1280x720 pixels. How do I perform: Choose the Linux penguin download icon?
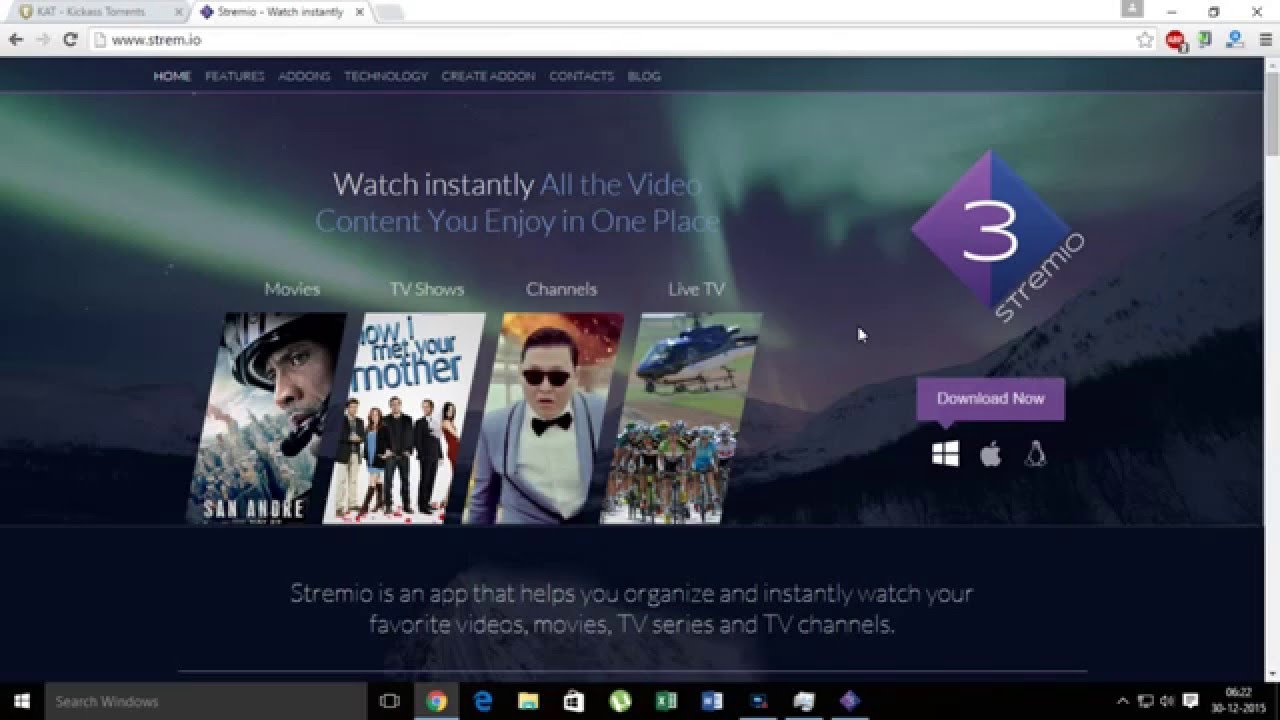[x=1035, y=454]
